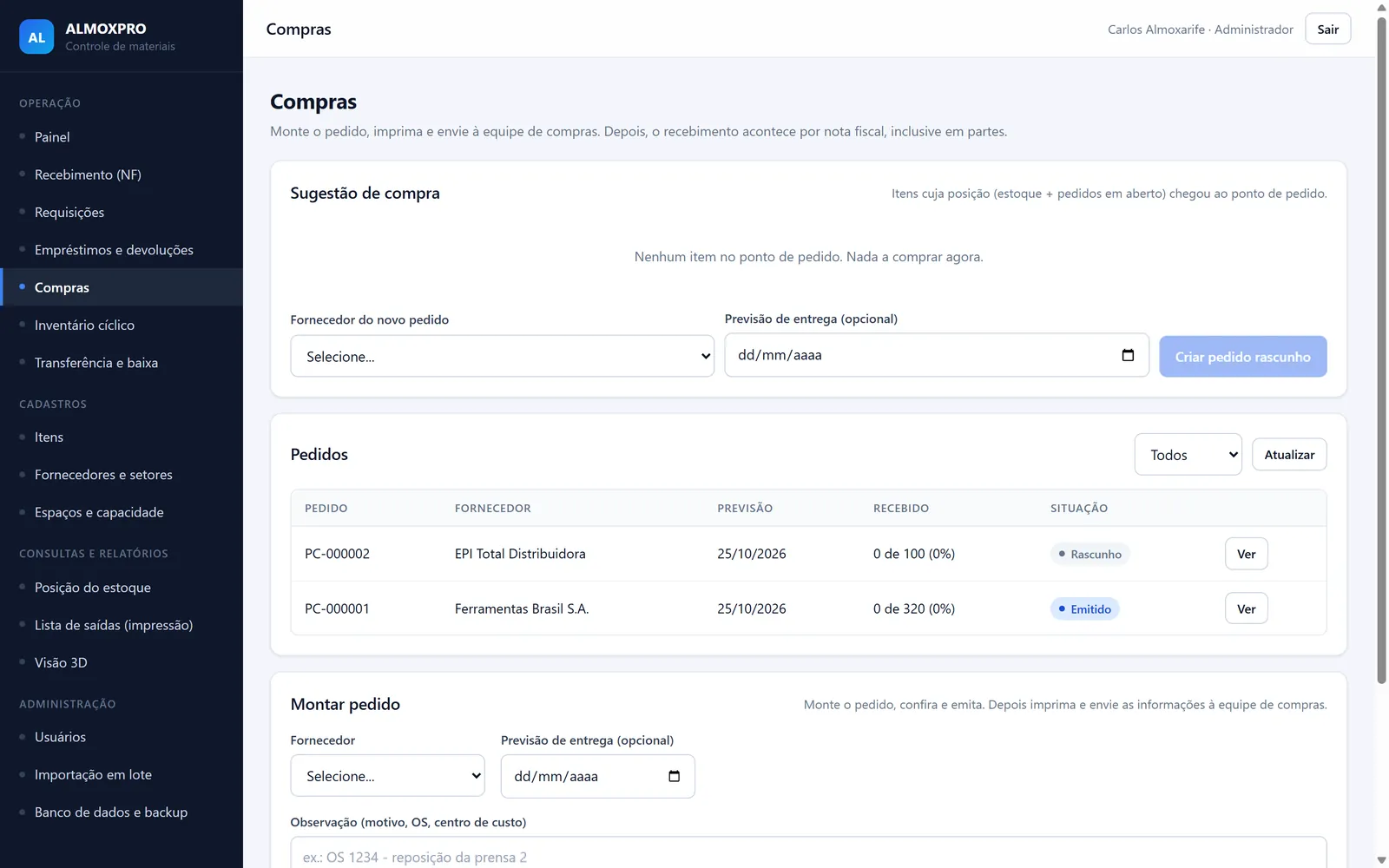The height and width of the screenshot is (868, 1389).
Task: Expand Fornecedor do novo pedido dropdown
Action: point(502,356)
